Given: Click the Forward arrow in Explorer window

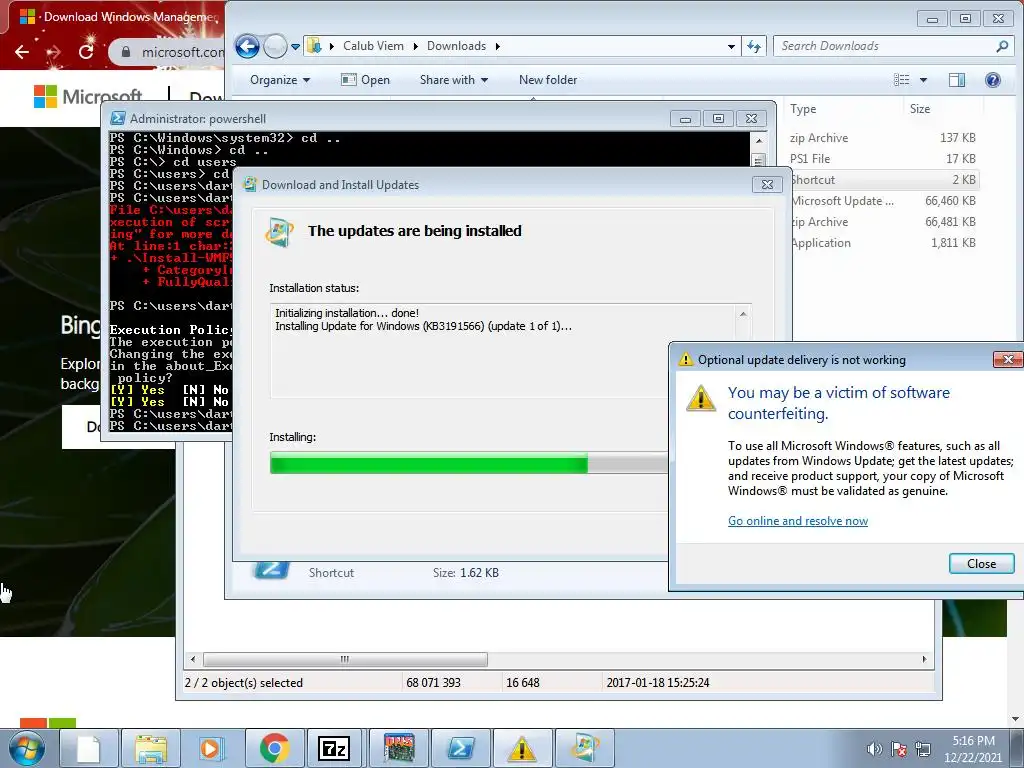Looking at the screenshot, I should [276, 46].
